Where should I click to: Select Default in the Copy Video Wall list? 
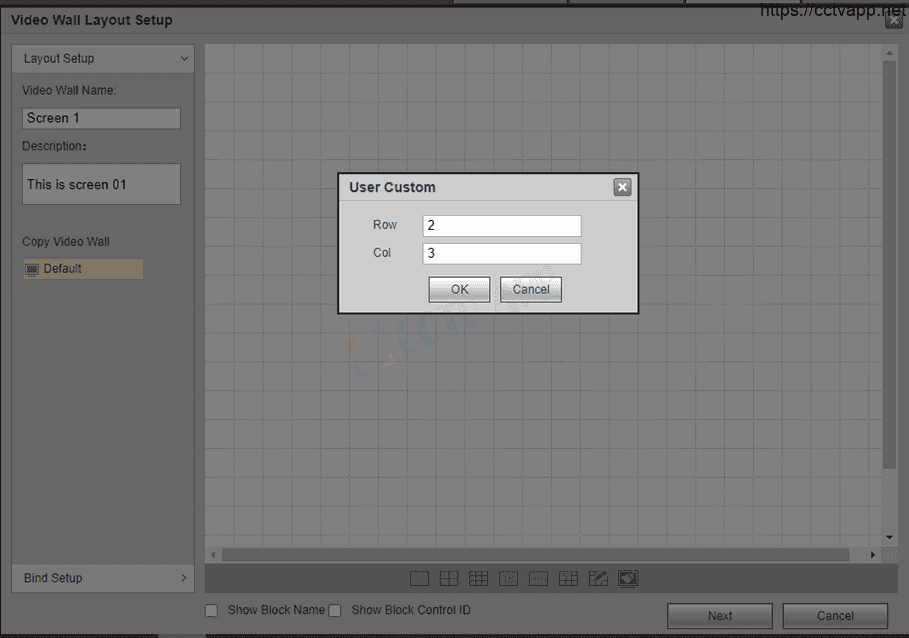click(83, 269)
